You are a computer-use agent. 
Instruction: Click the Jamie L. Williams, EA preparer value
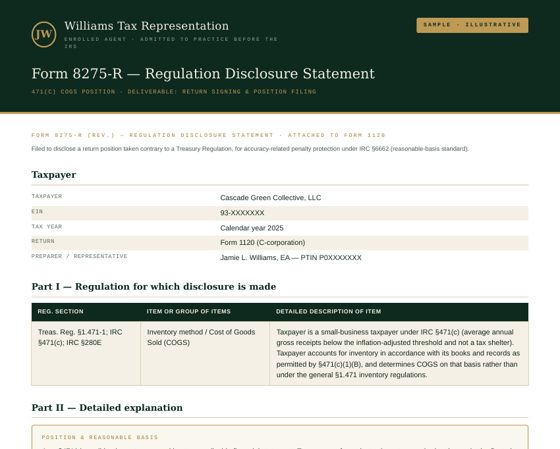coord(291,258)
